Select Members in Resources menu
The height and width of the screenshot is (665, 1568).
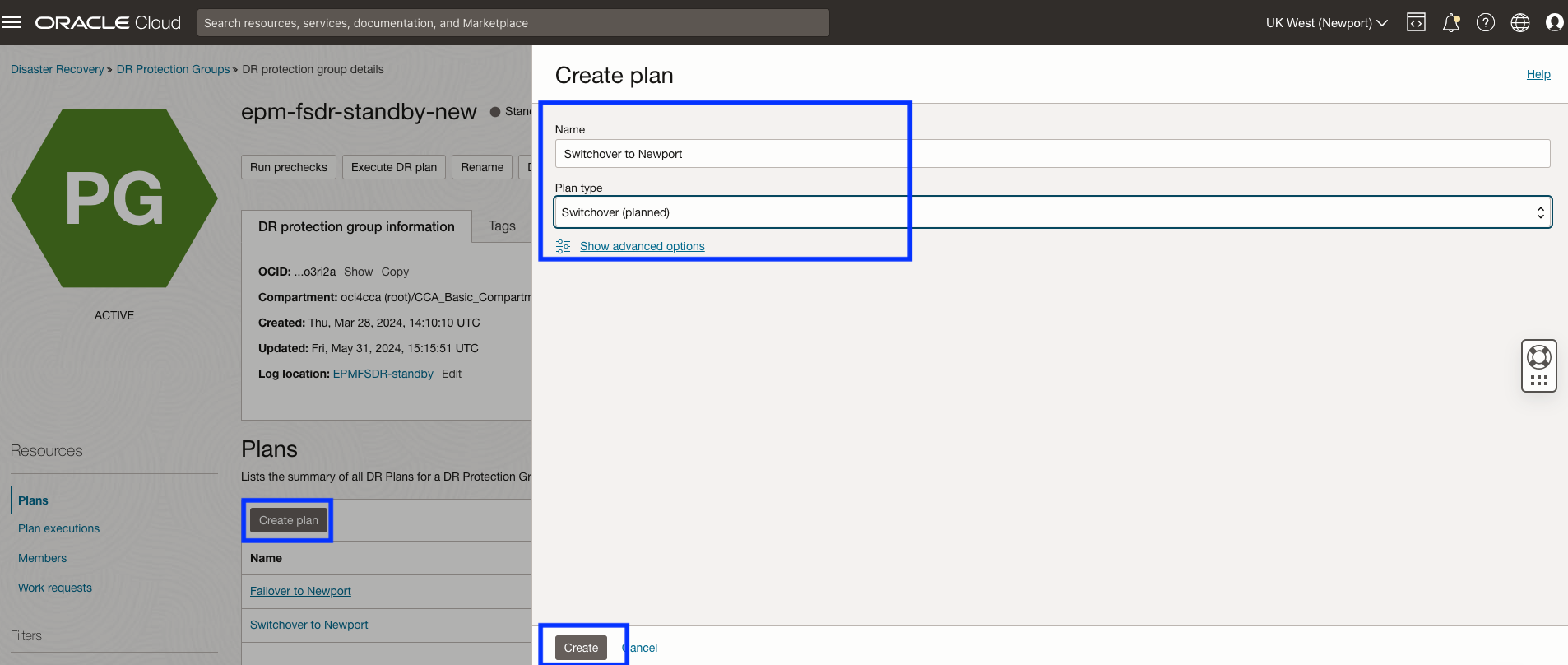click(43, 558)
